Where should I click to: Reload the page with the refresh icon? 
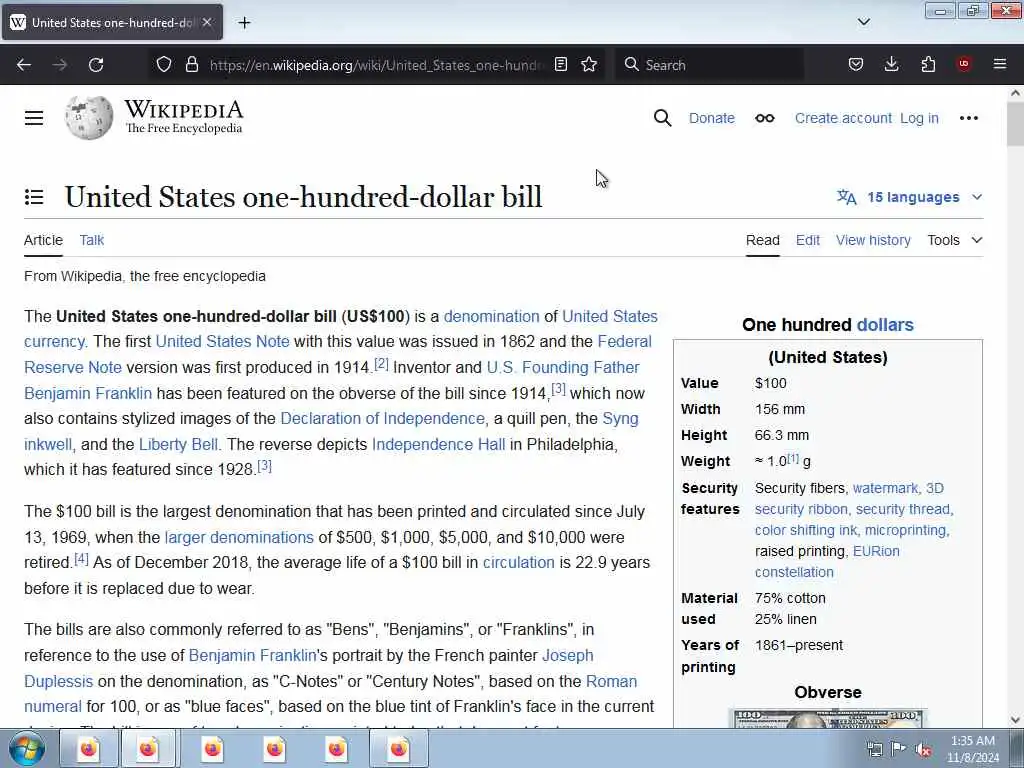pos(96,65)
